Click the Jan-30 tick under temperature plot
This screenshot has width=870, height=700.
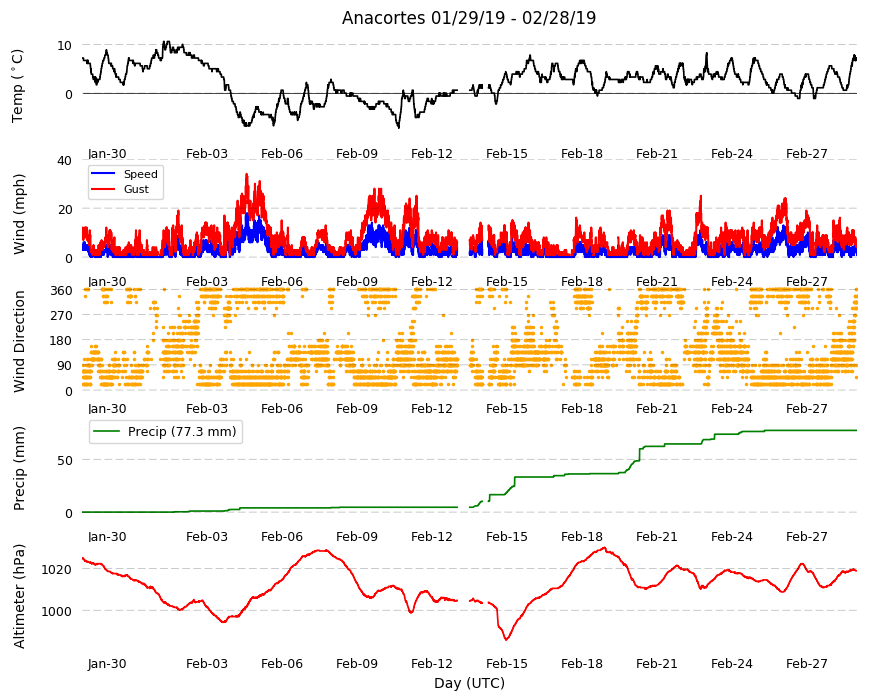(x=107, y=154)
